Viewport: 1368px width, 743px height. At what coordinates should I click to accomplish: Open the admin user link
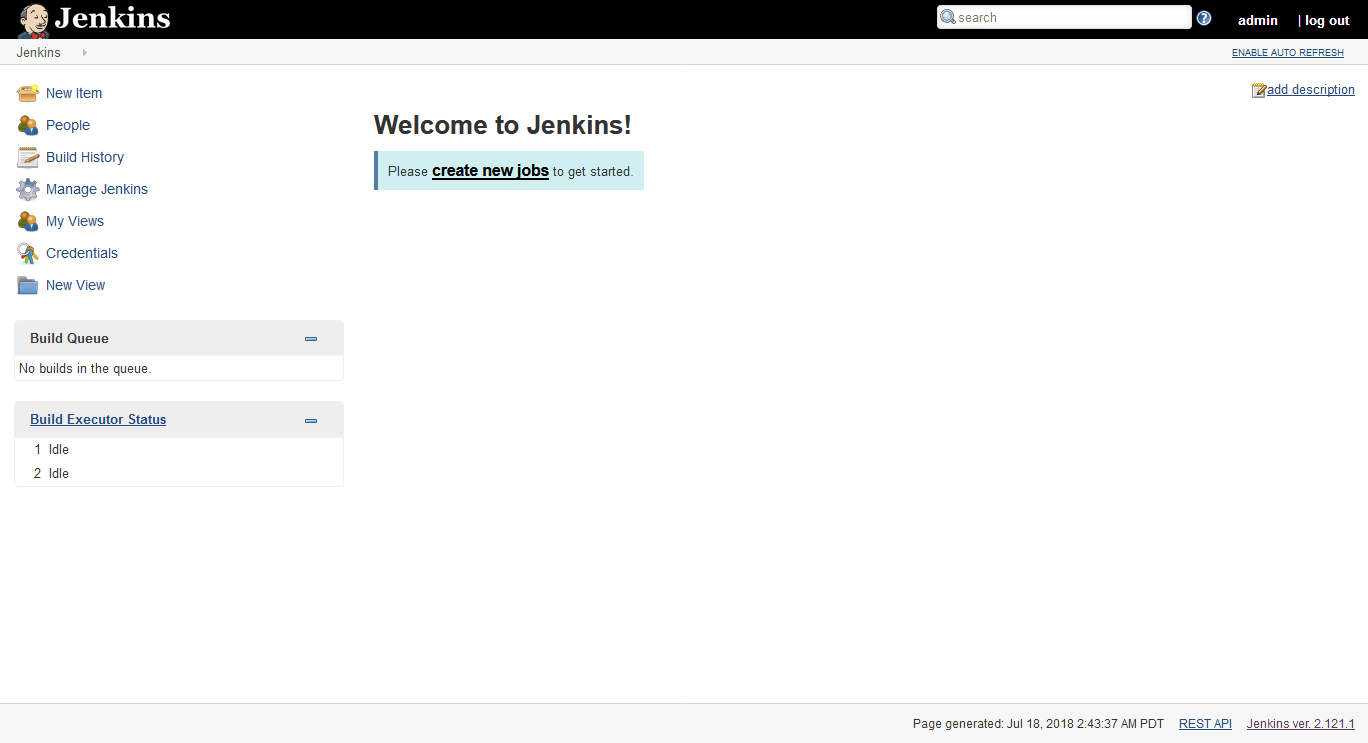(x=1258, y=20)
